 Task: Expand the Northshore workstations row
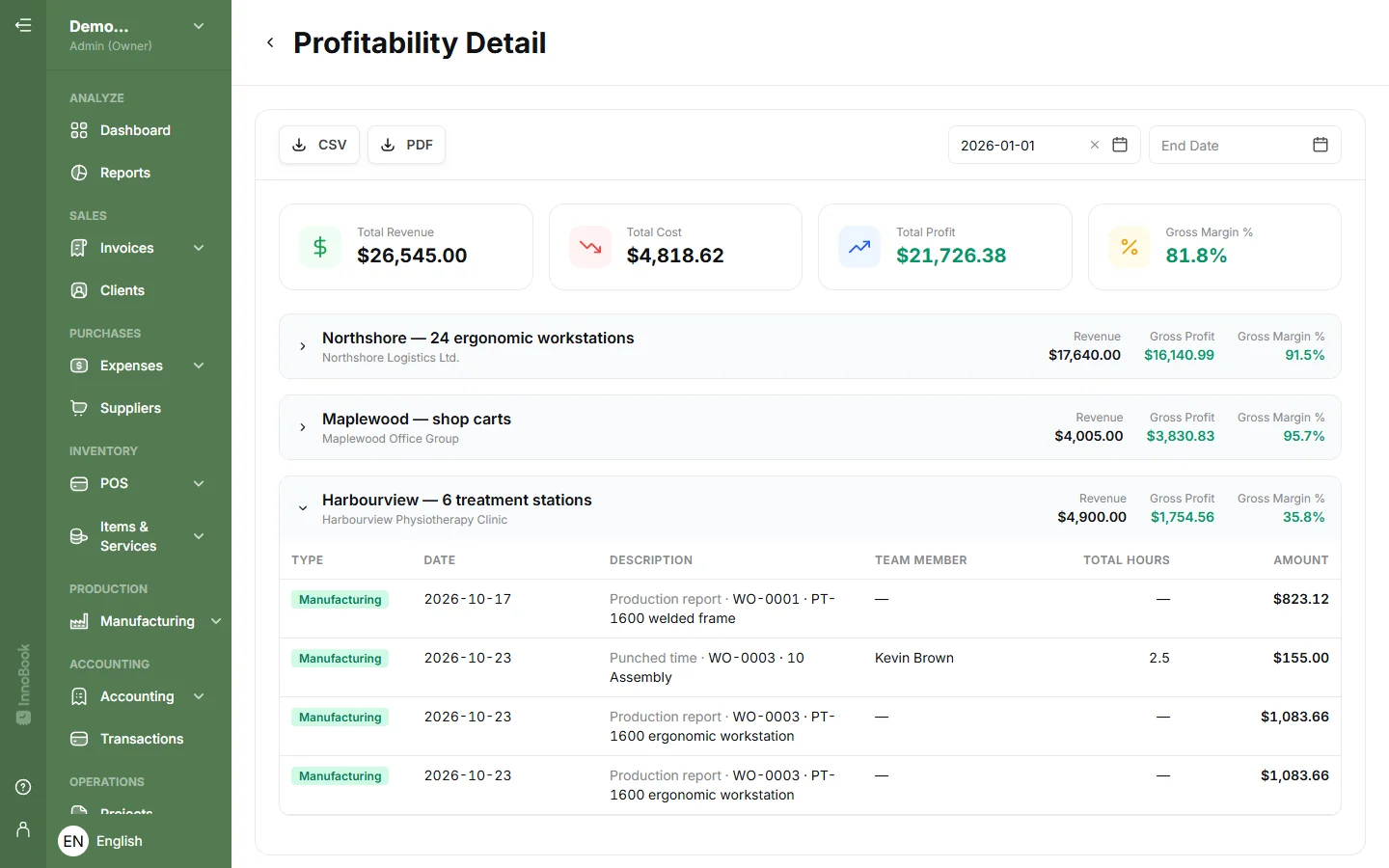click(303, 346)
